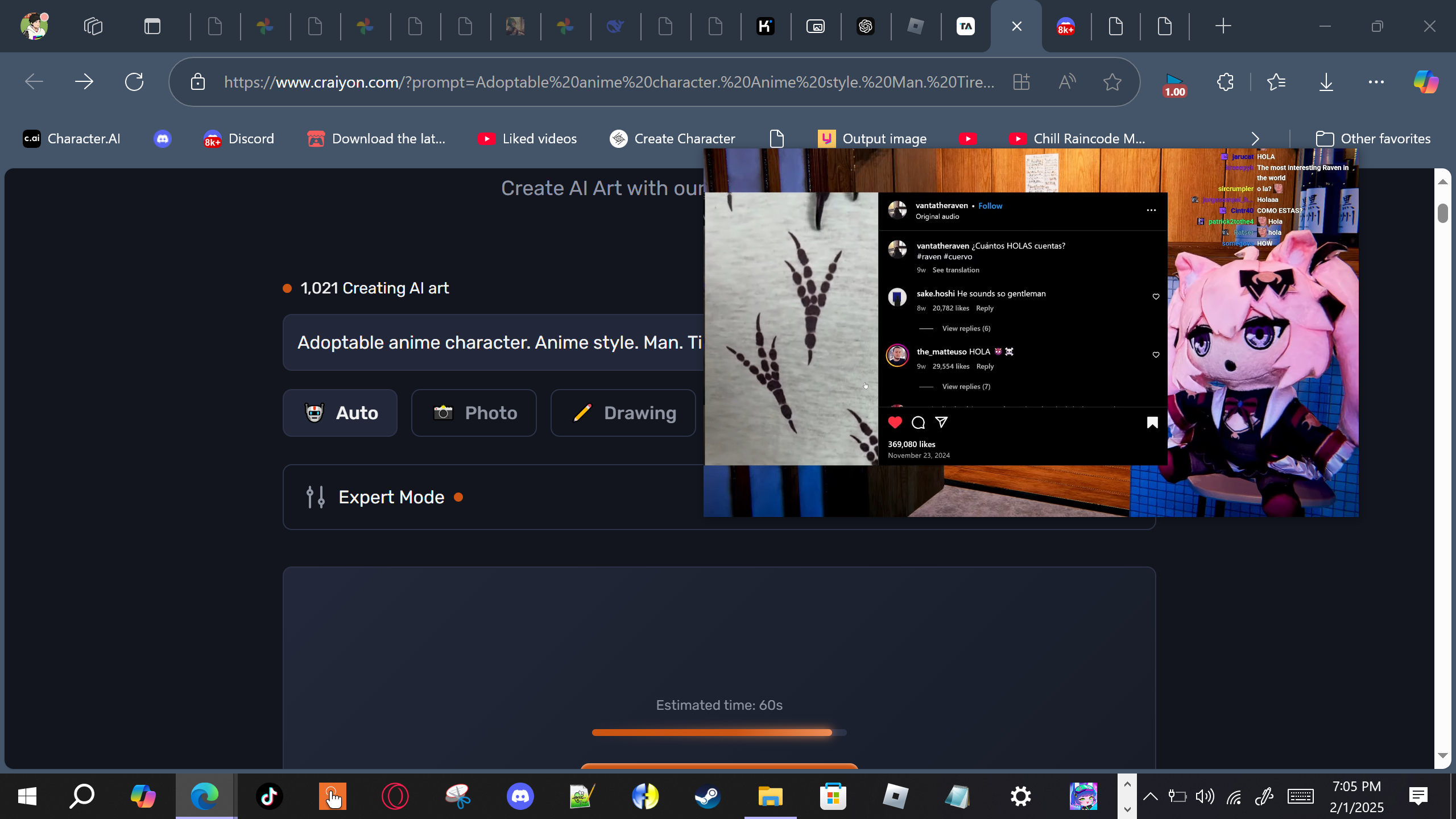The image size is (1456, 819).
Task: Select the Photo style option
Action: 474,413
